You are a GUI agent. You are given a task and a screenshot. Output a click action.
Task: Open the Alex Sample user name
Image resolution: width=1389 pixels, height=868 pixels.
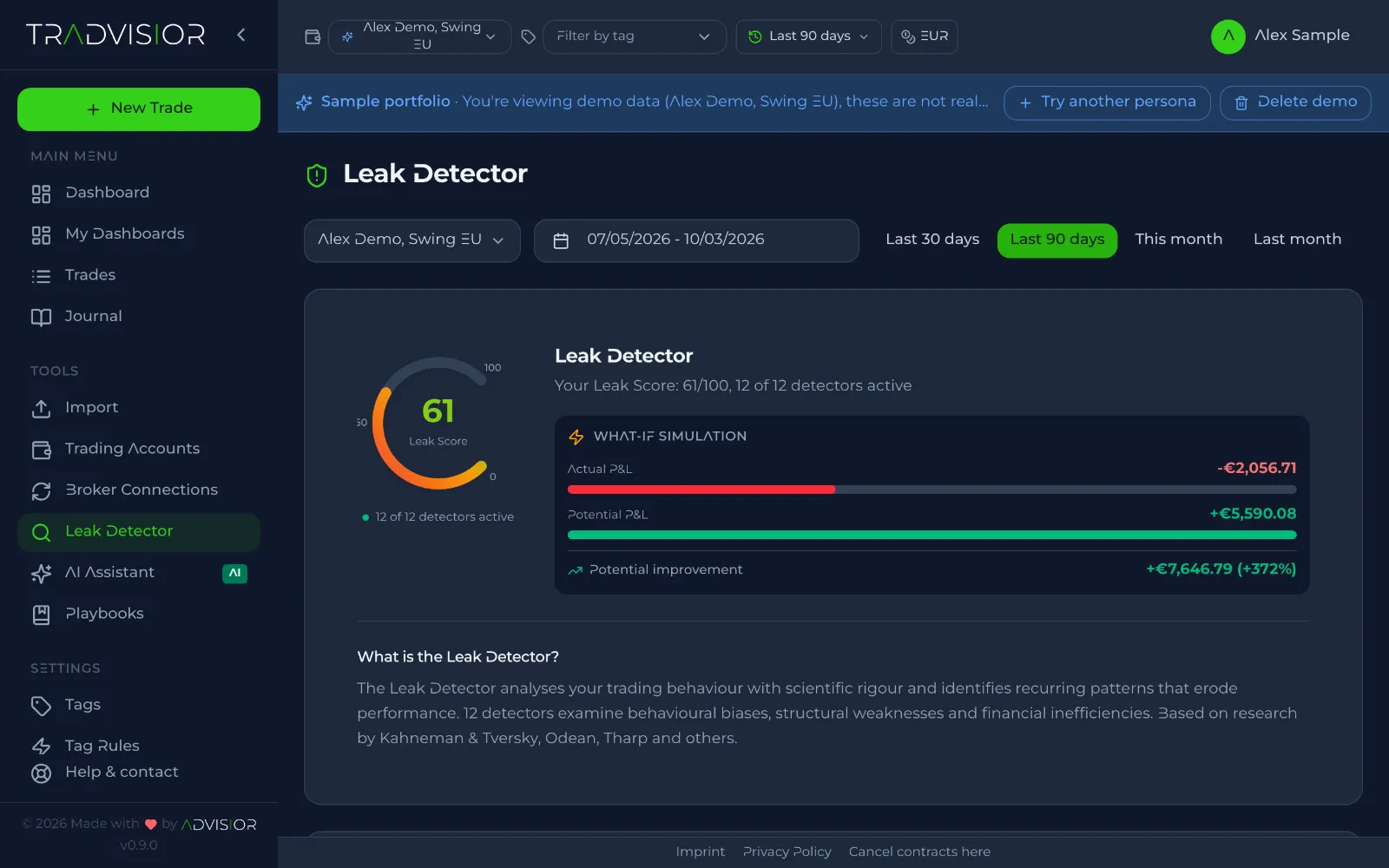click(x=1302, y=36)
